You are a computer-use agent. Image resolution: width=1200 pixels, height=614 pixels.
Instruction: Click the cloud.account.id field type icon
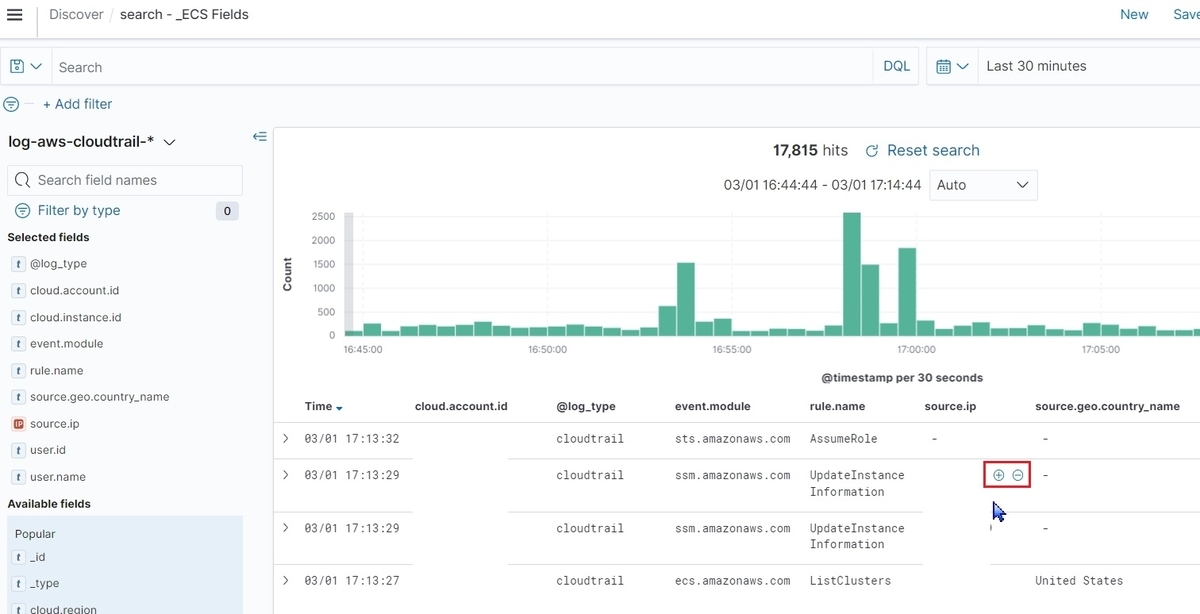[18, 291]
